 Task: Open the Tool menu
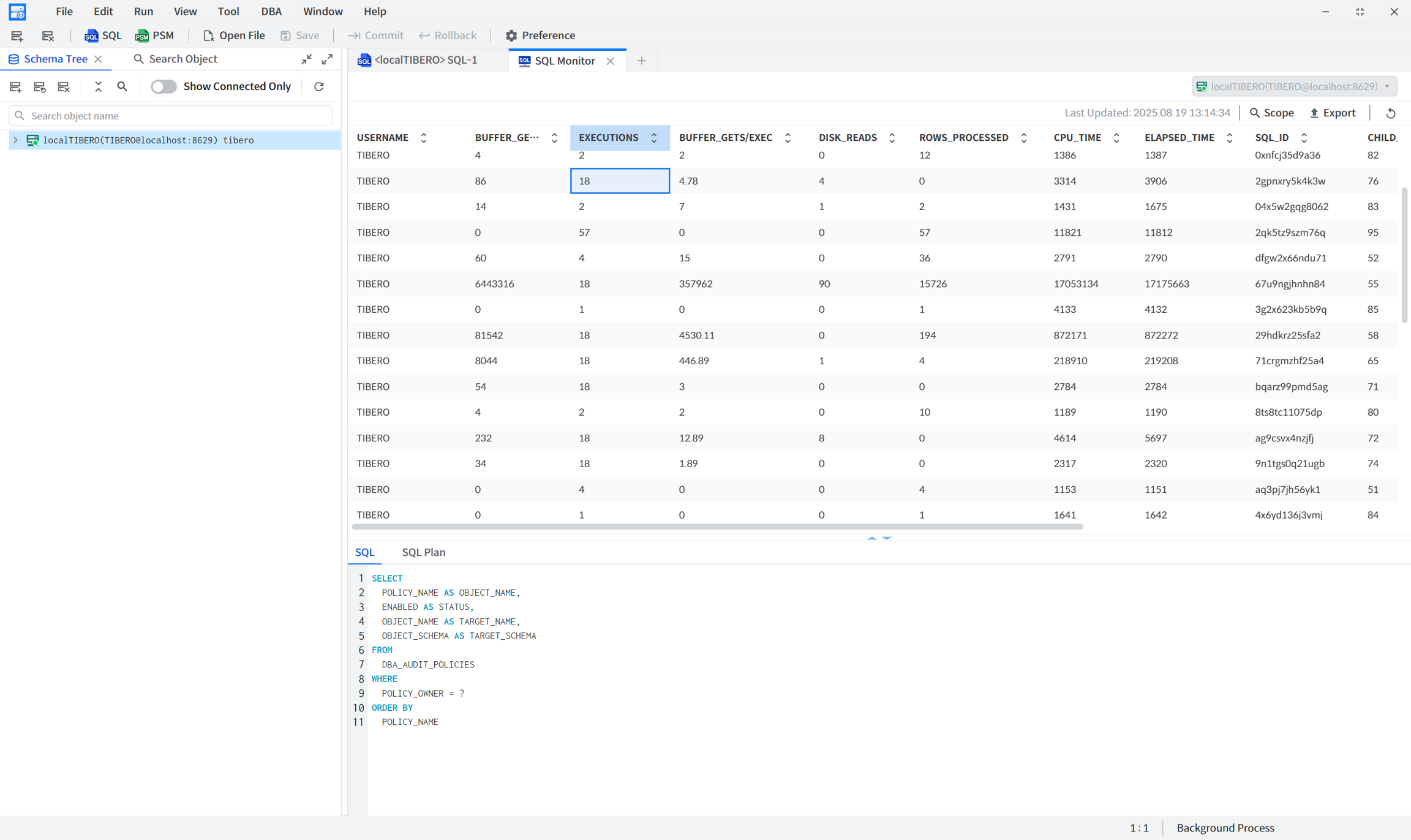(228, 11)
